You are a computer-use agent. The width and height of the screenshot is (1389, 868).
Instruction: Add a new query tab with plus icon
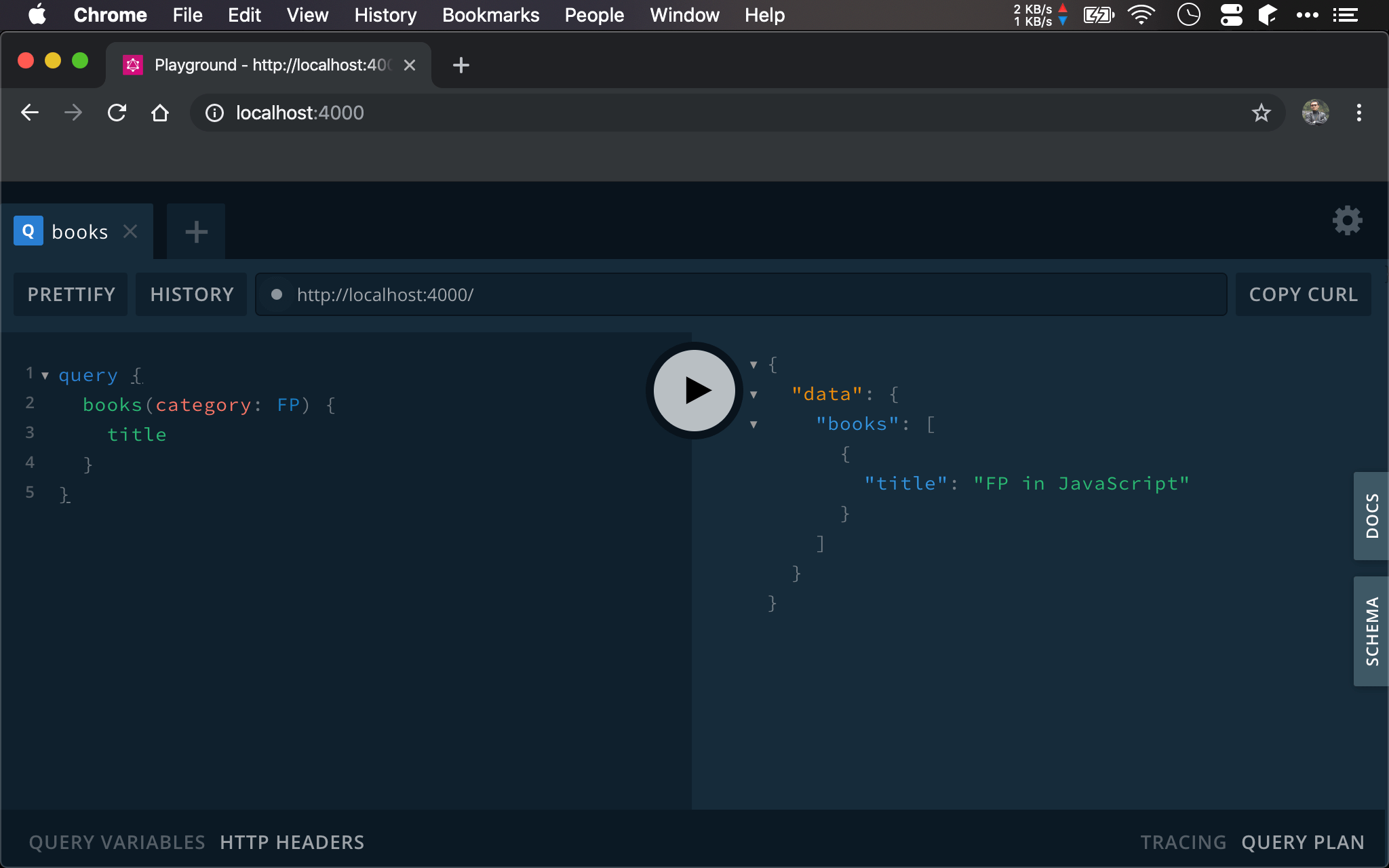coord(196,232)
